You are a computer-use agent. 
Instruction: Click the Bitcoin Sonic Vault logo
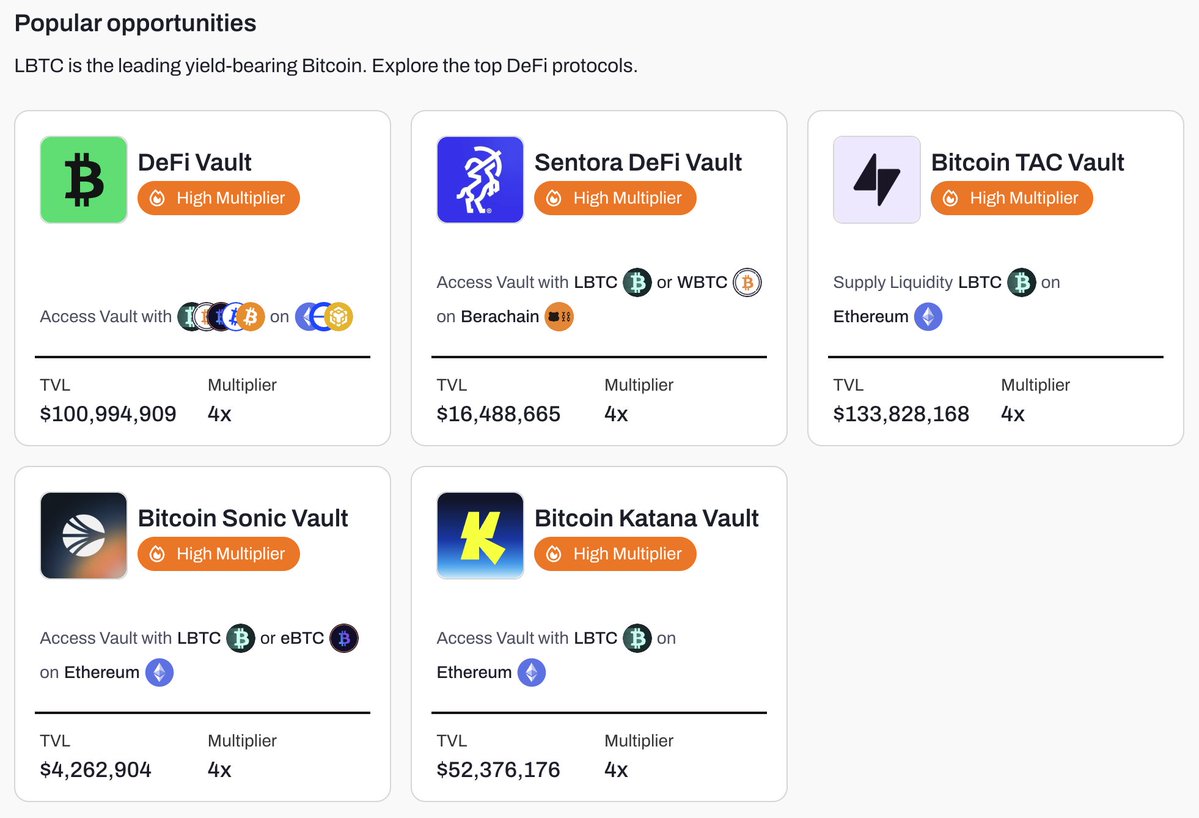point(83,535)
